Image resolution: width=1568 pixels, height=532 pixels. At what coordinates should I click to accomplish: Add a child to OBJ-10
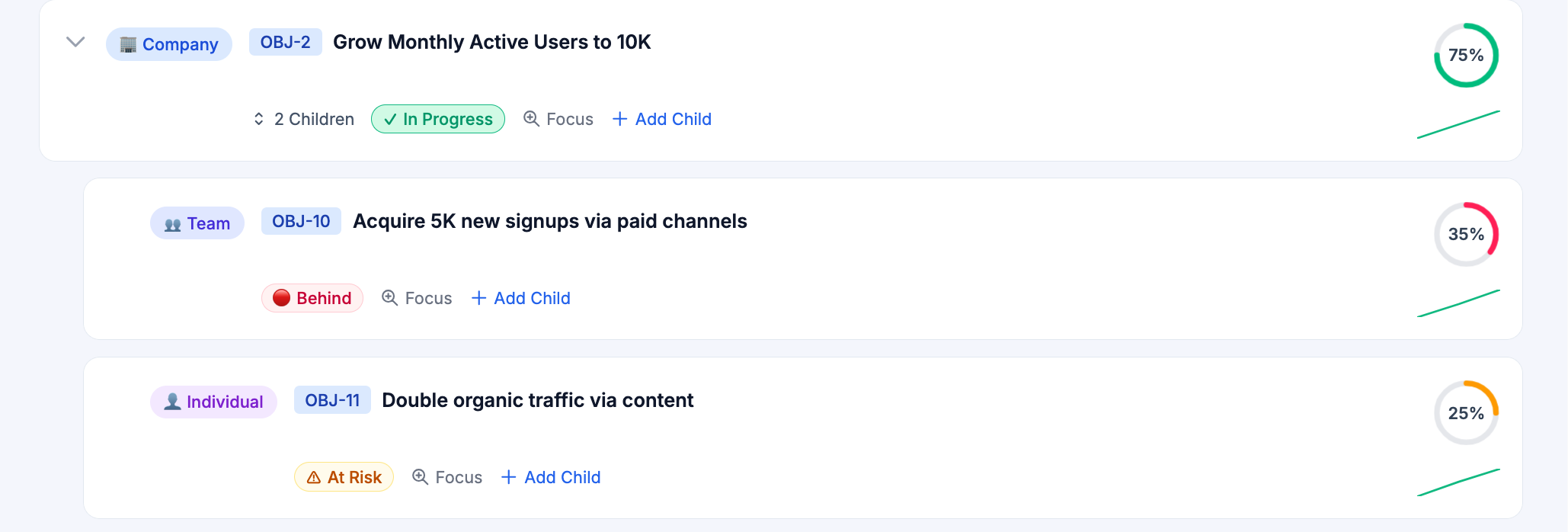[521, 298]
